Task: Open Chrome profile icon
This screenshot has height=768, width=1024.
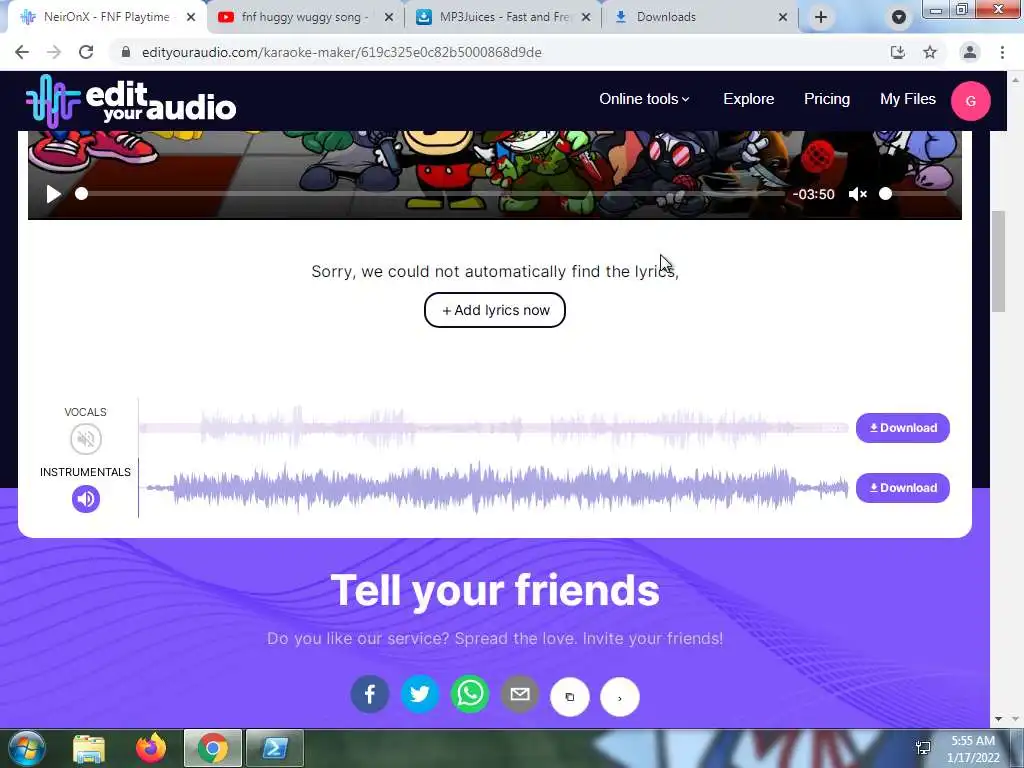Action: (970, 52)
